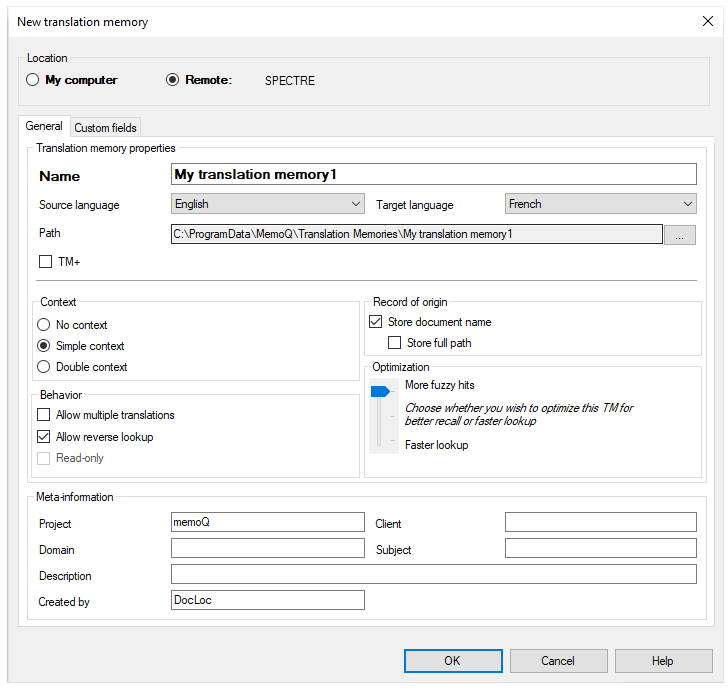Click the Description input field
The image size is (728, 689).
coord(434,574)
